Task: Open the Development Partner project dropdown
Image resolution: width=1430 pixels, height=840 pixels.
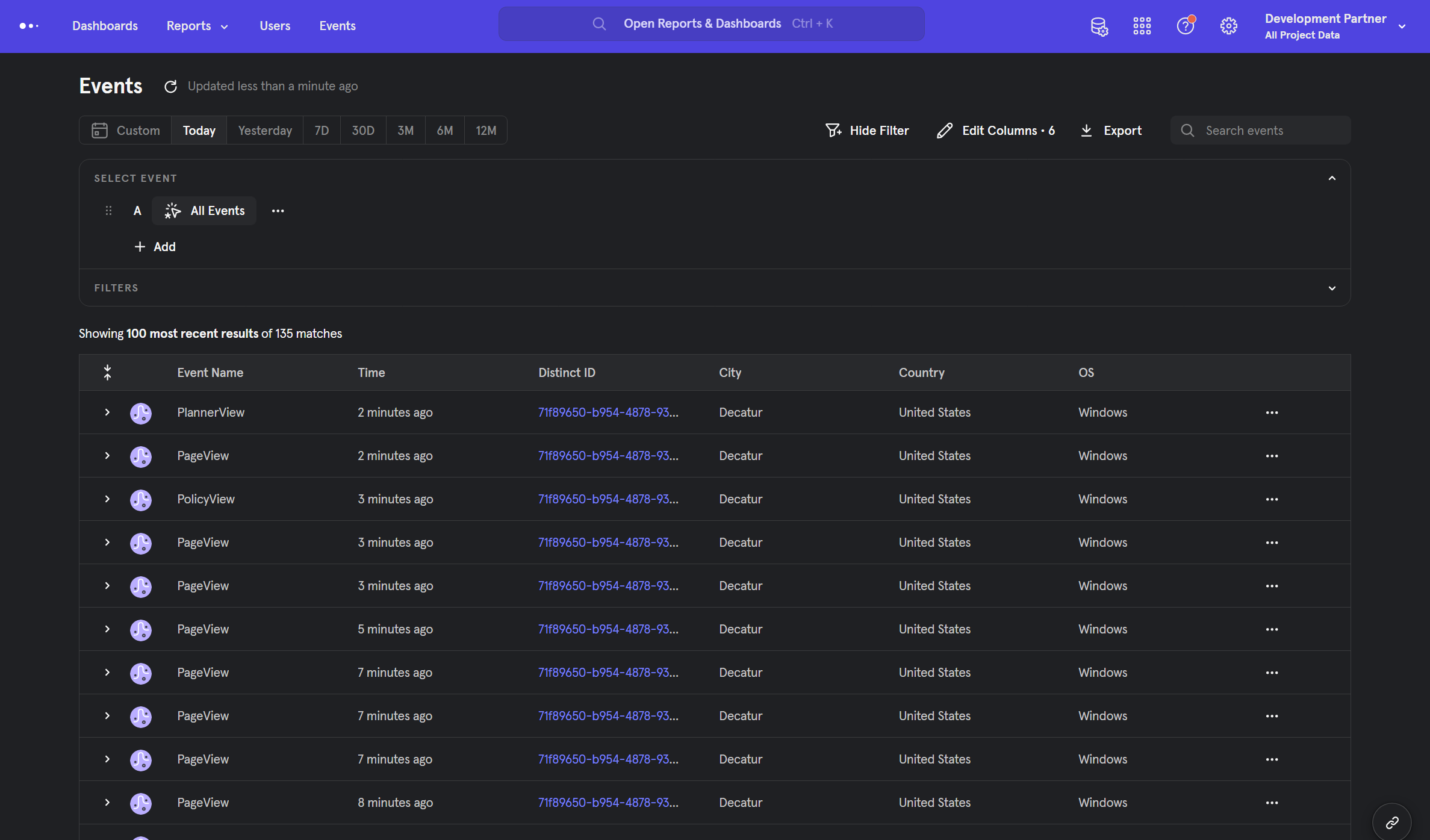Action: click(1335, 26)
